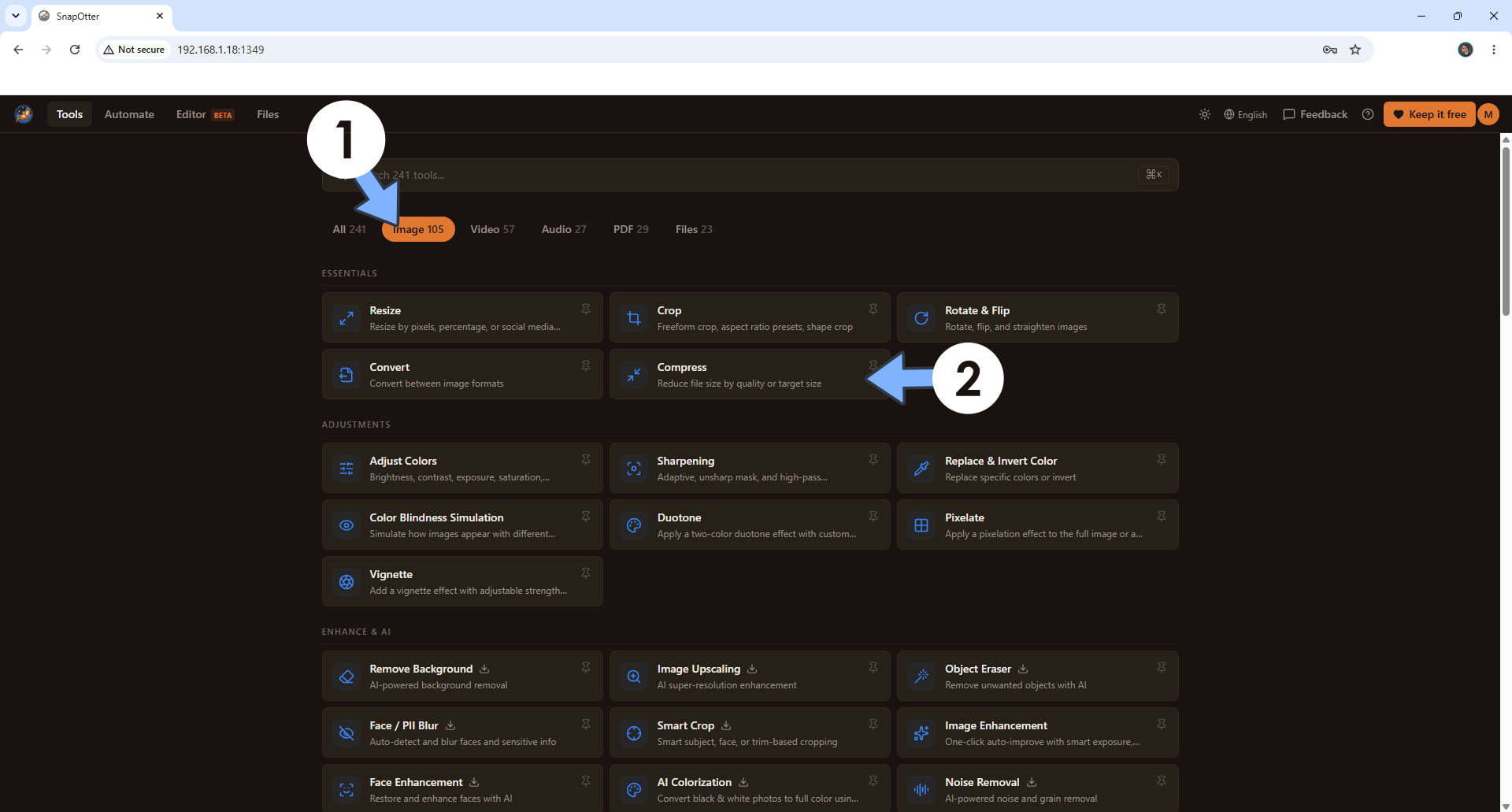Go back with the browser back arrow
Screen dimensions: 1512x812
[x=18, y=50]
